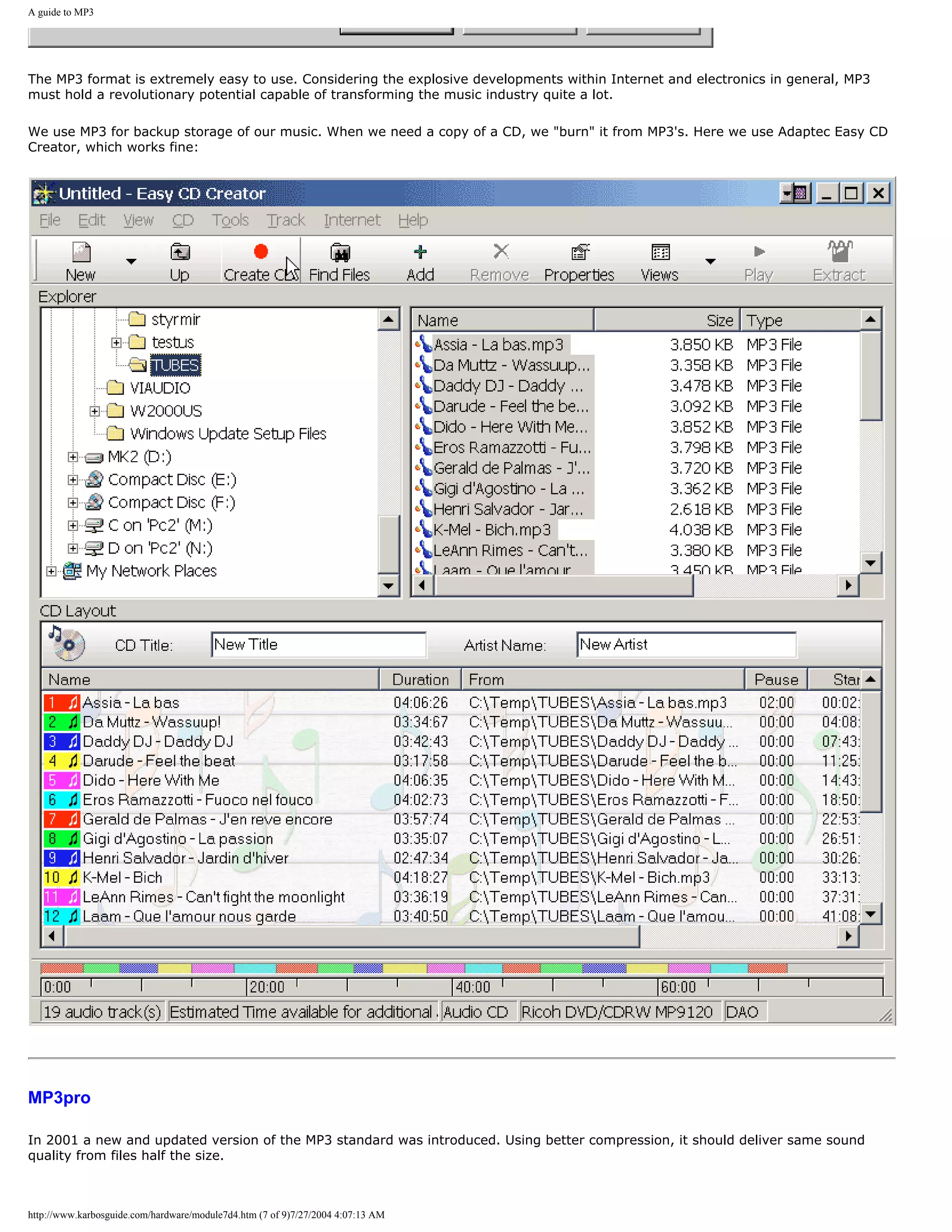Open the Views dropdown arrow
This screenshot has width=952, height=1232.
click(x=711, y=261)
